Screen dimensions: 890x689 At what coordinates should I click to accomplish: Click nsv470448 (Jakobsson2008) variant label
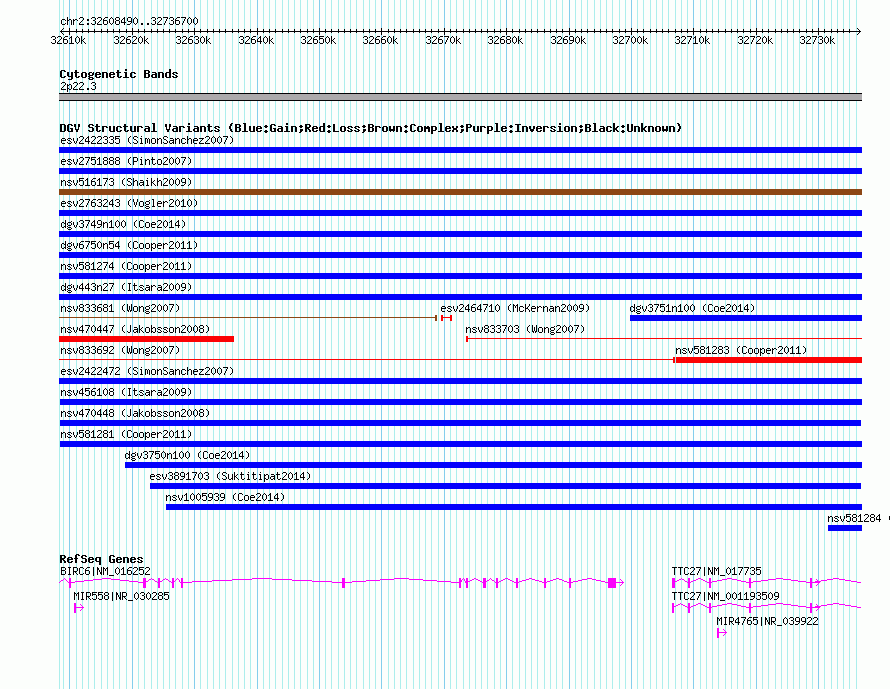(x=135, y=413)
